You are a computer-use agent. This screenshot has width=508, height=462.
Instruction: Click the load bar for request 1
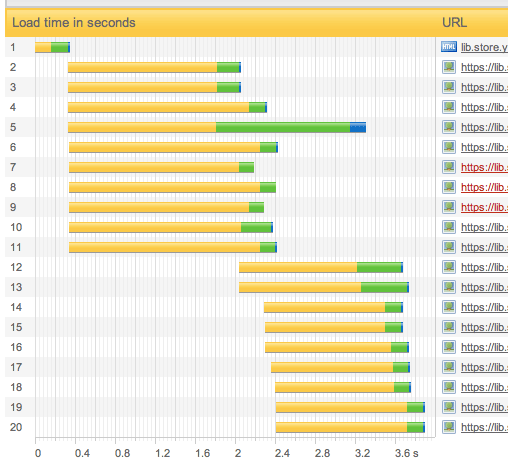pos(52,47)
